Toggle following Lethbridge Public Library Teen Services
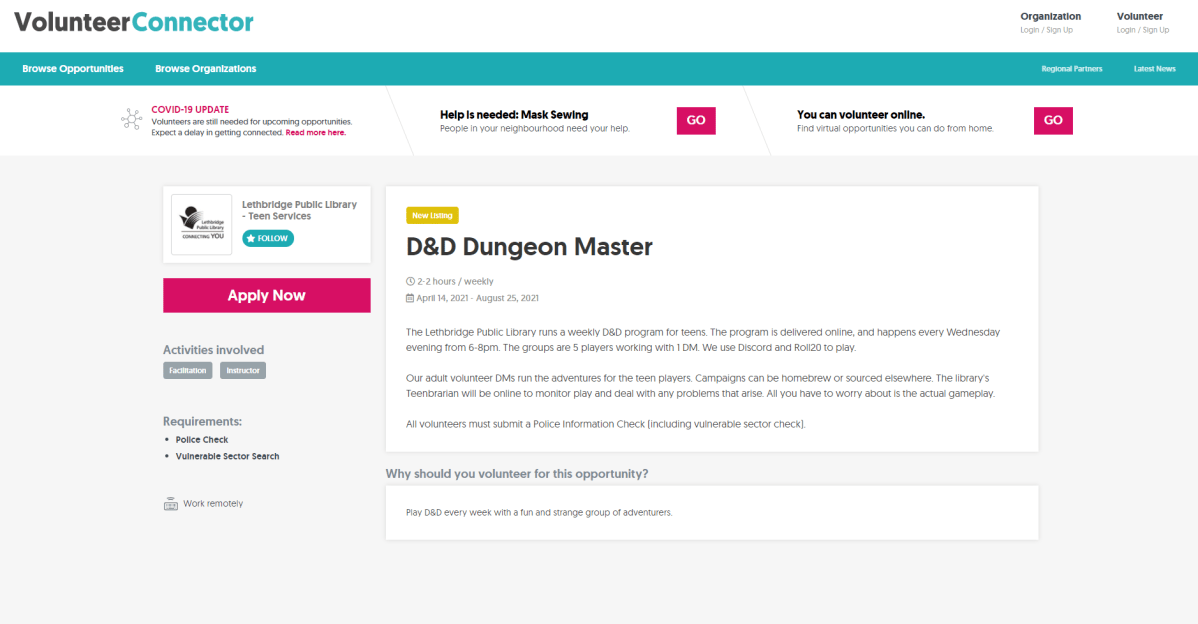 pos(267,238)
